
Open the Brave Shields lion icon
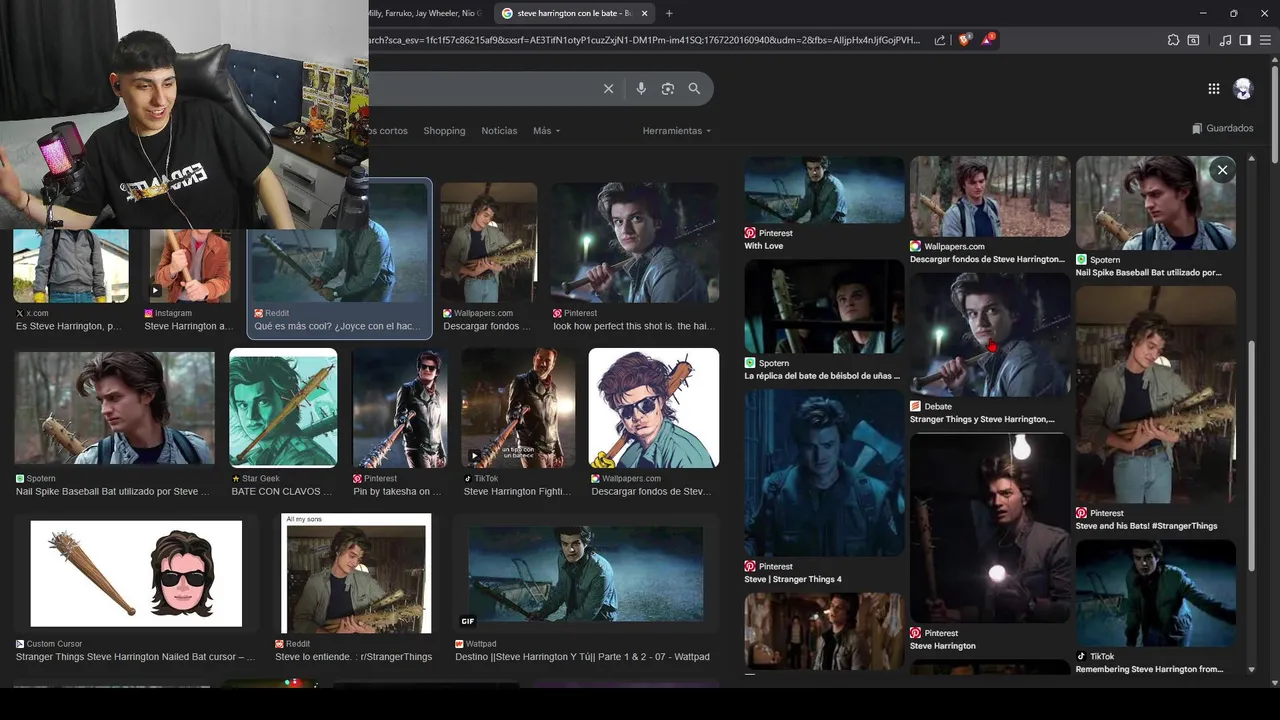[x=964, y=40]
